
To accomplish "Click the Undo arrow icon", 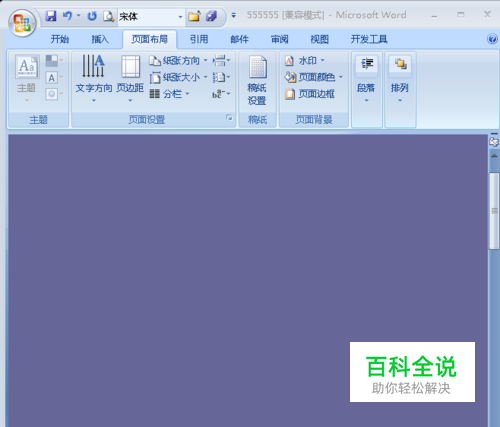I will (68, 16).
